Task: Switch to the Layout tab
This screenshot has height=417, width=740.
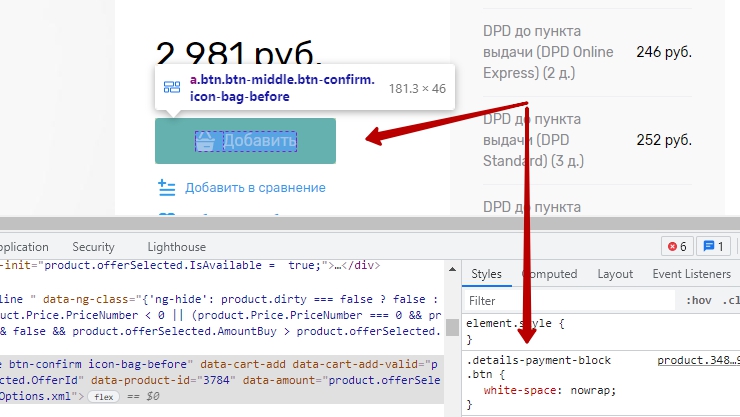Action: (615, 274)
